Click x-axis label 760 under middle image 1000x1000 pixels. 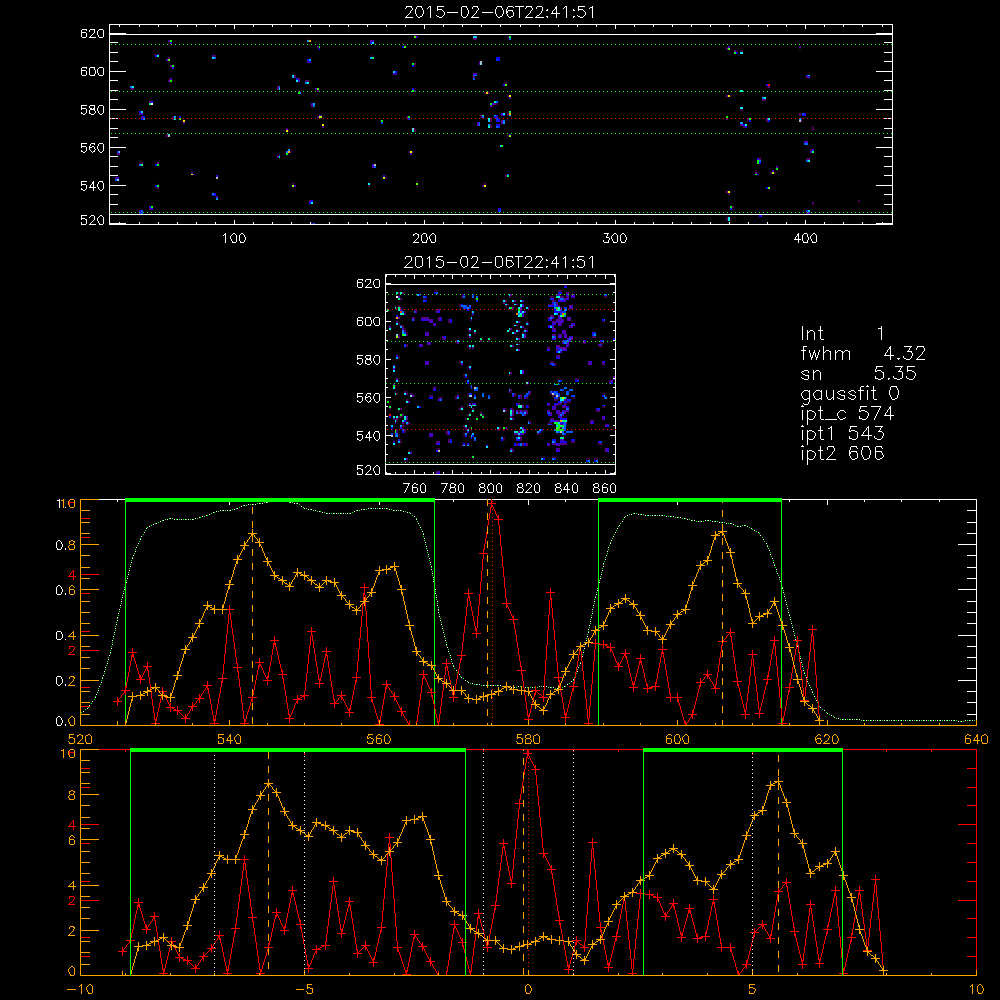[415, 489]
